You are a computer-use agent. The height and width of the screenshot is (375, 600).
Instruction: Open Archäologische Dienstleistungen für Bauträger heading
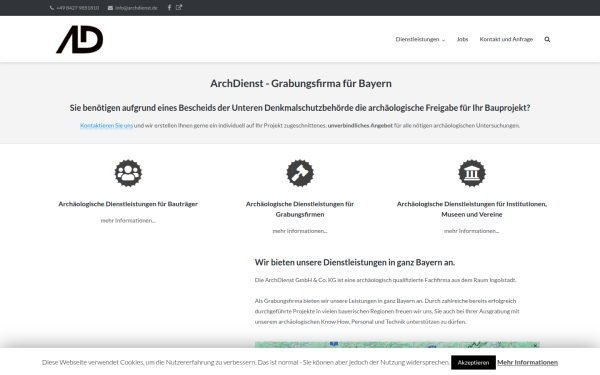pos(128,204)
